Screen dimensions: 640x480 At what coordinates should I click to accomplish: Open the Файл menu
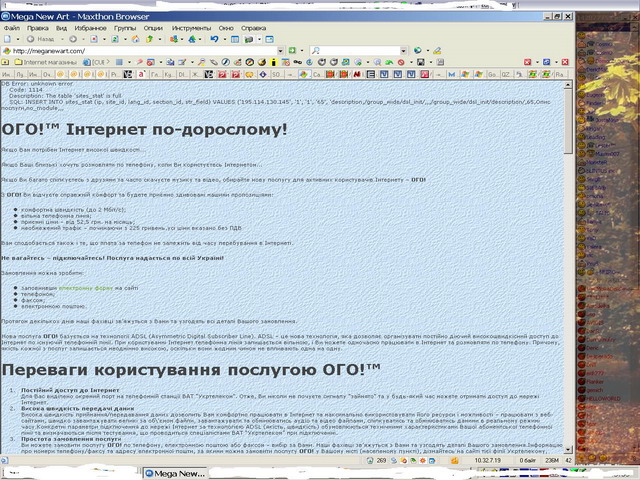(11, 28)
